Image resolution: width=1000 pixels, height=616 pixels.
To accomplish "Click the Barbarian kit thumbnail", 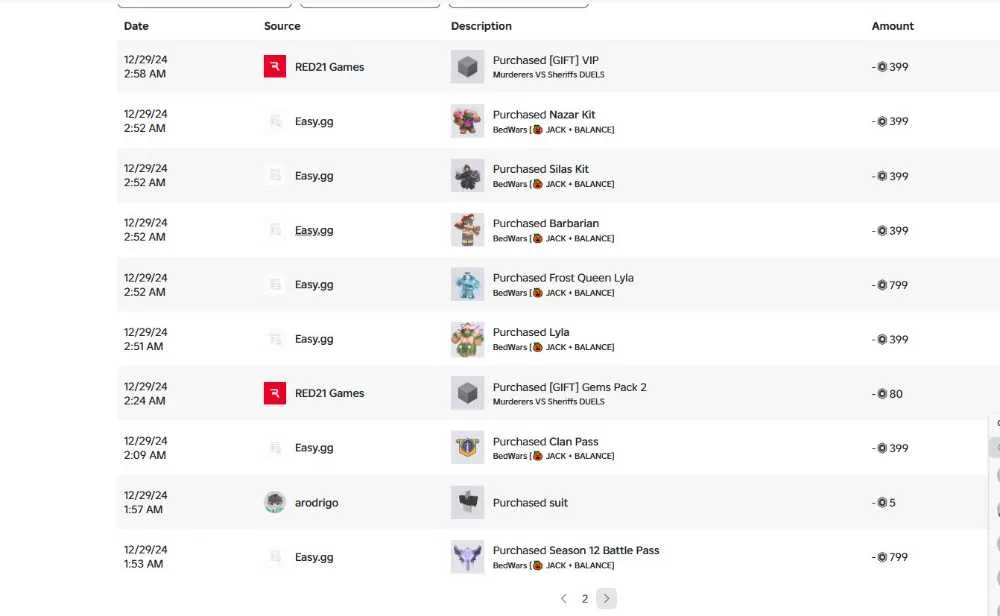I will (467, 230).
